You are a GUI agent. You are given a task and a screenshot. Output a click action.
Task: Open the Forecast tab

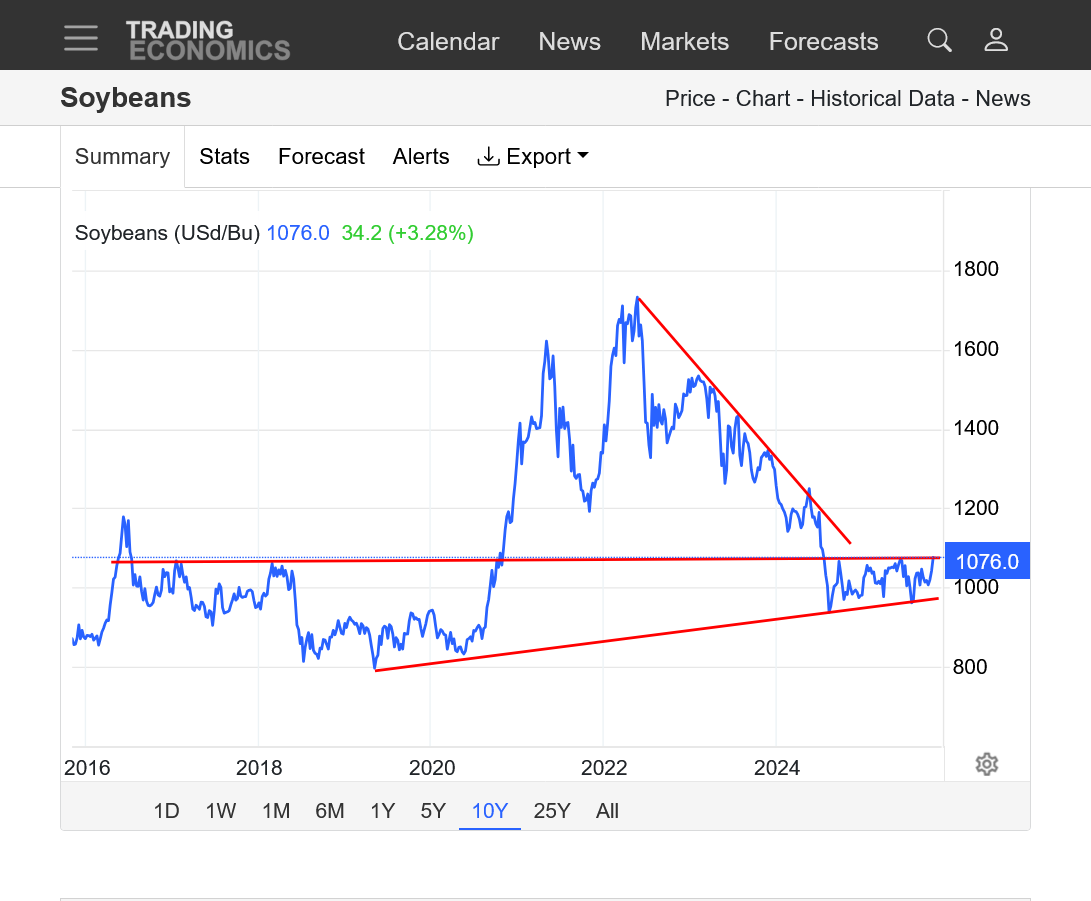pyautogui.click(x=321, y=157)
